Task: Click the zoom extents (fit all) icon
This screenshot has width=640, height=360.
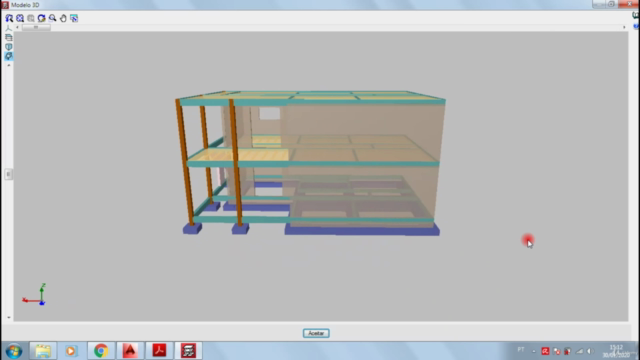Action: (x=20, y=18)
